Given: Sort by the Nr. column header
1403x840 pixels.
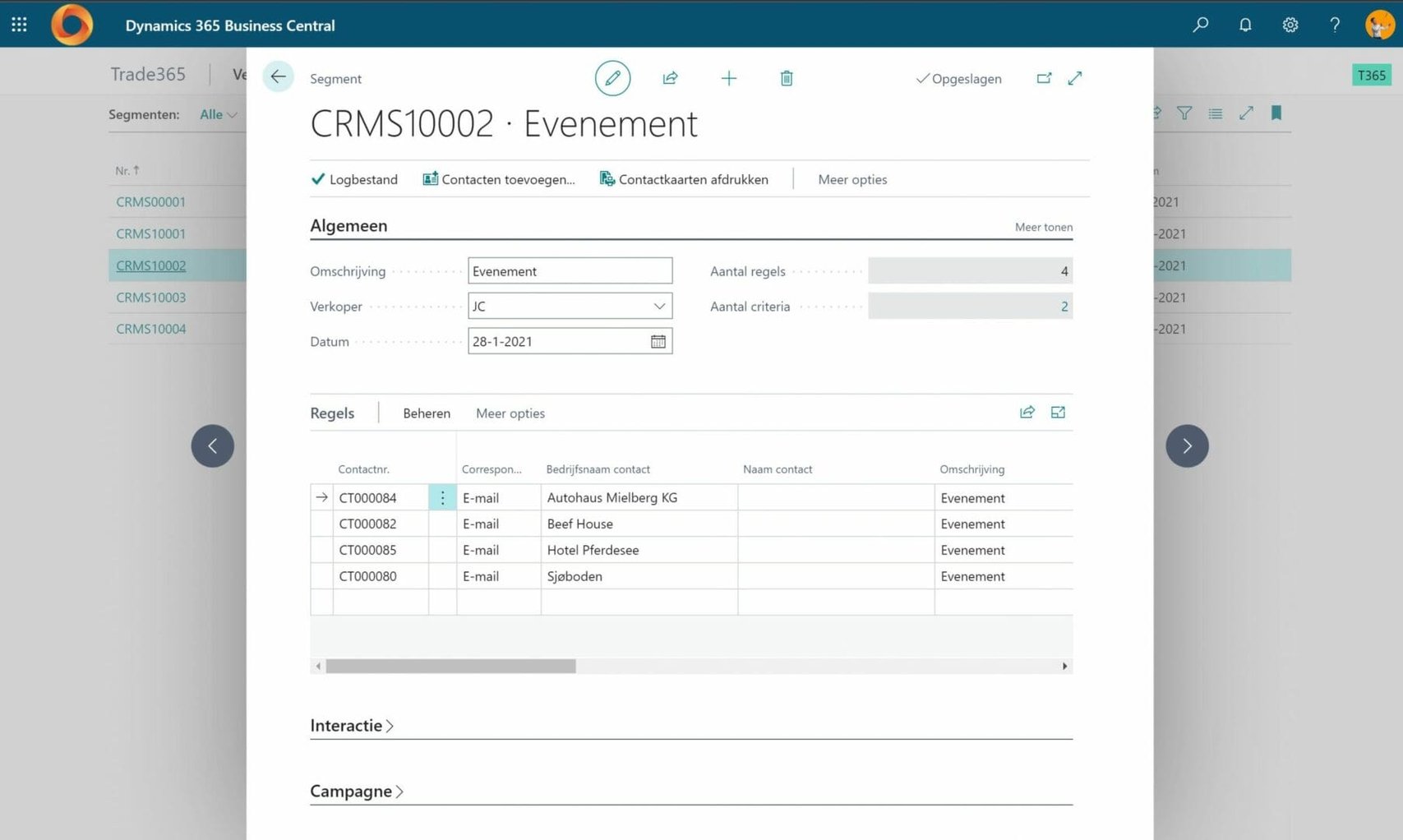Looking at the screenshot, I should tap(127, 170).
